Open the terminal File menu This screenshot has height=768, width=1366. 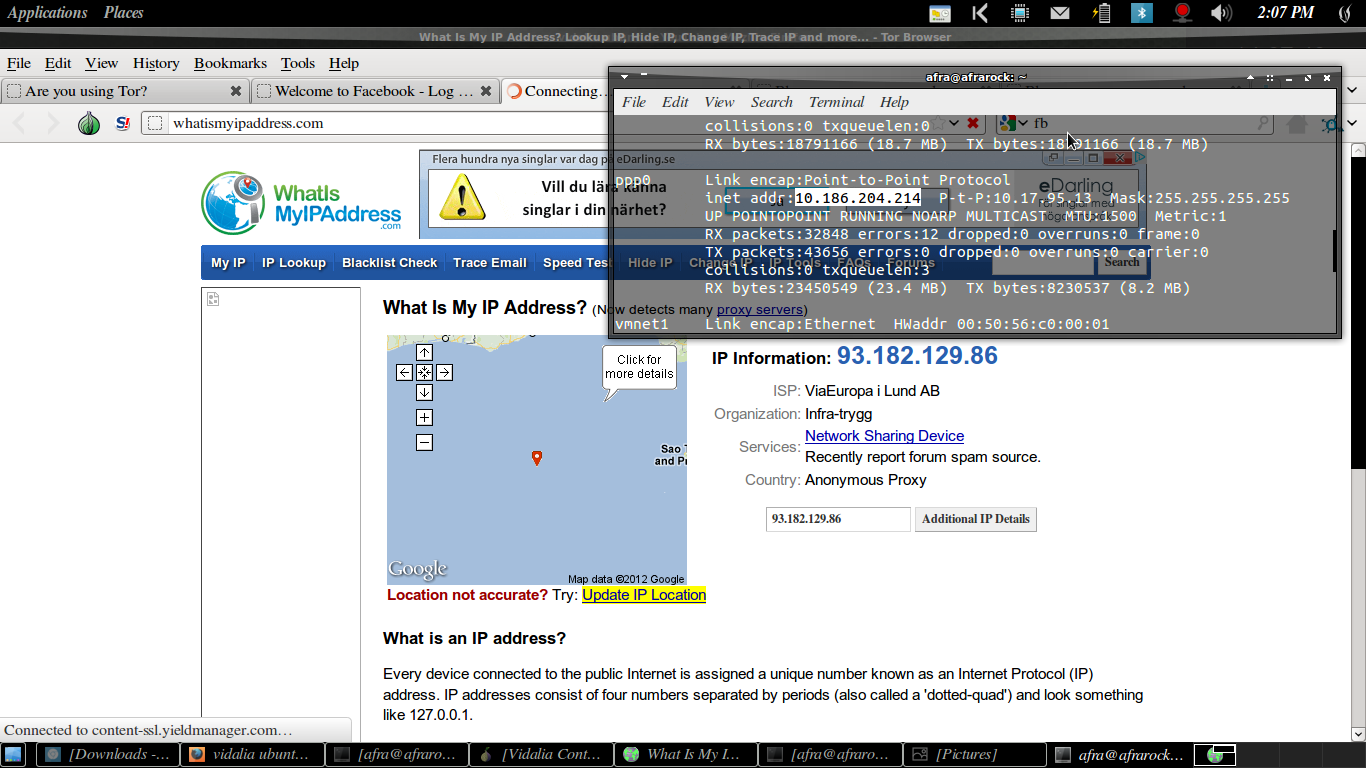coord(634,102)
